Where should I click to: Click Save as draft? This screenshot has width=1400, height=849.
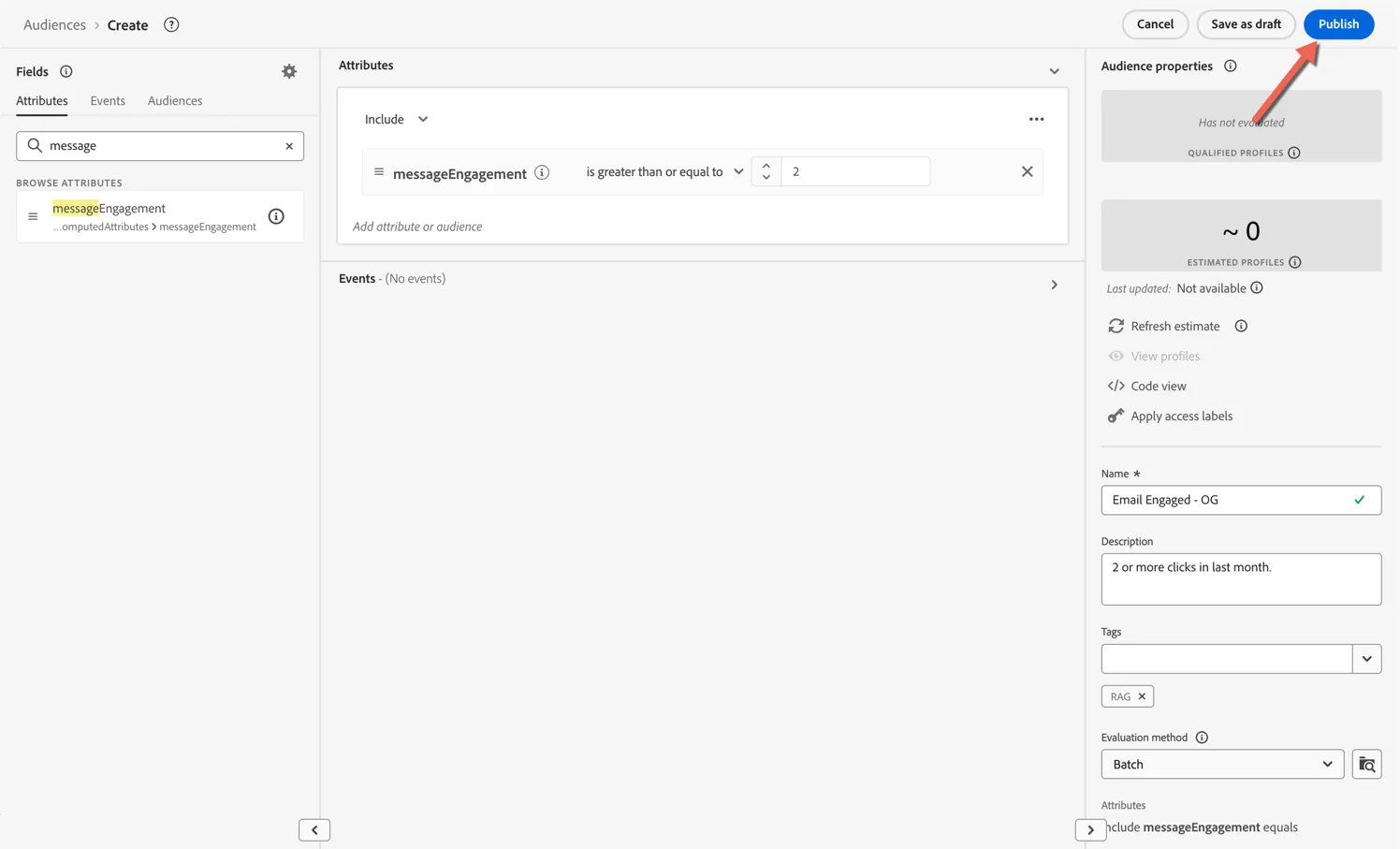1246,24
